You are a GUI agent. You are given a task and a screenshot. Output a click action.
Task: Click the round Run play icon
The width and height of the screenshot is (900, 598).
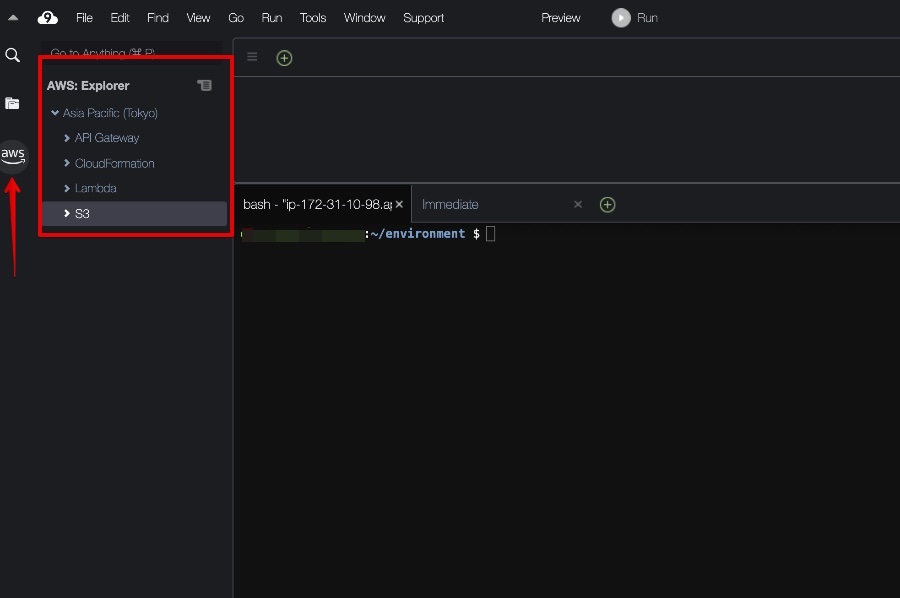pyautogui.click(x=620, y=18)
